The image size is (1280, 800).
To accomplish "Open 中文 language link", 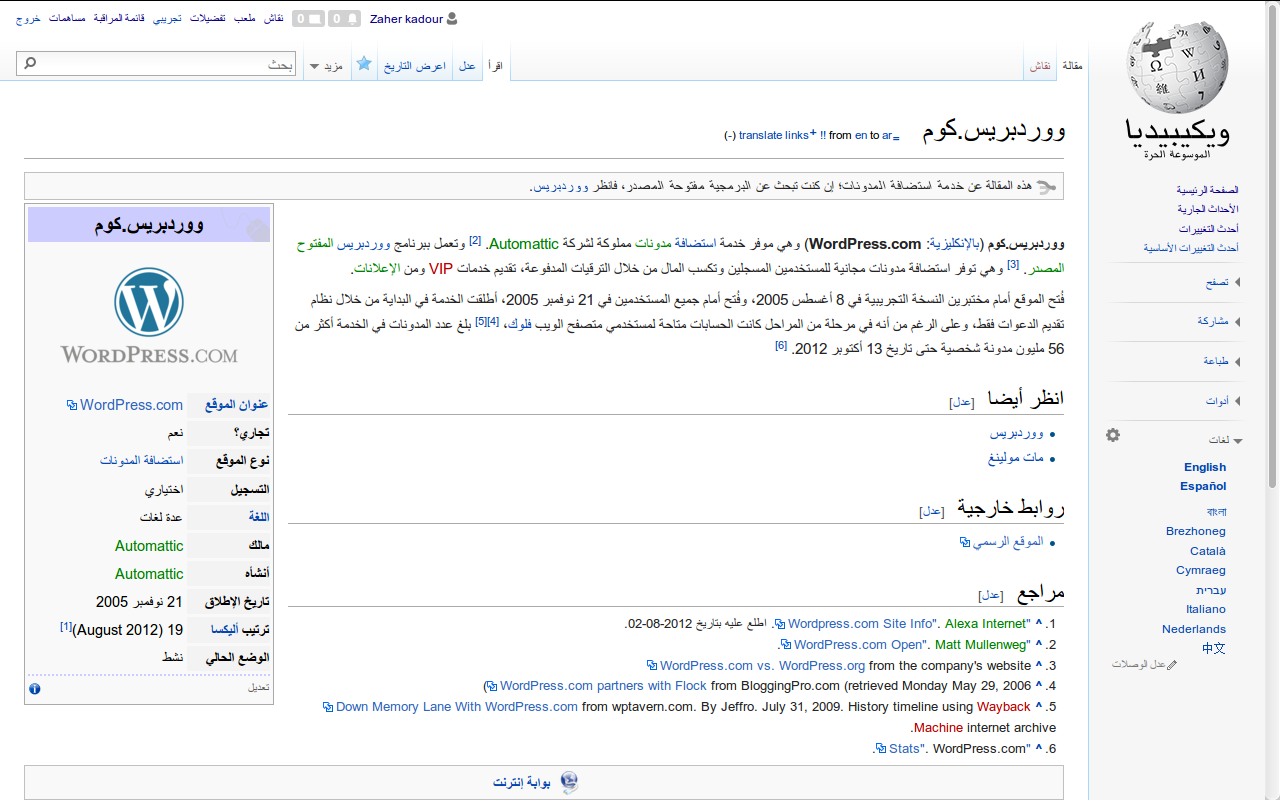I will pyautogui.click(x=1214, y=648).
